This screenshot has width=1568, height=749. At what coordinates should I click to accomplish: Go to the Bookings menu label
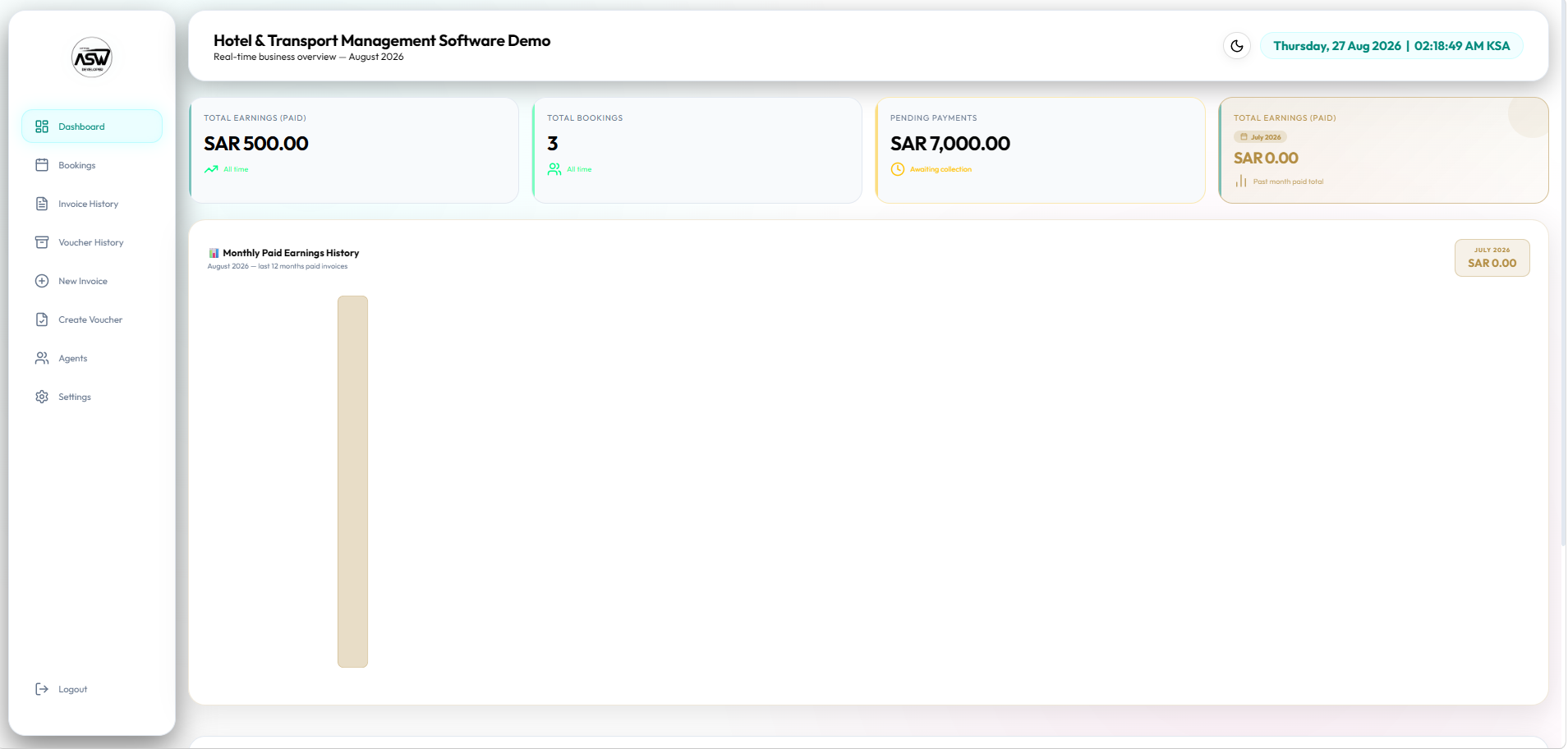point(77,165)
